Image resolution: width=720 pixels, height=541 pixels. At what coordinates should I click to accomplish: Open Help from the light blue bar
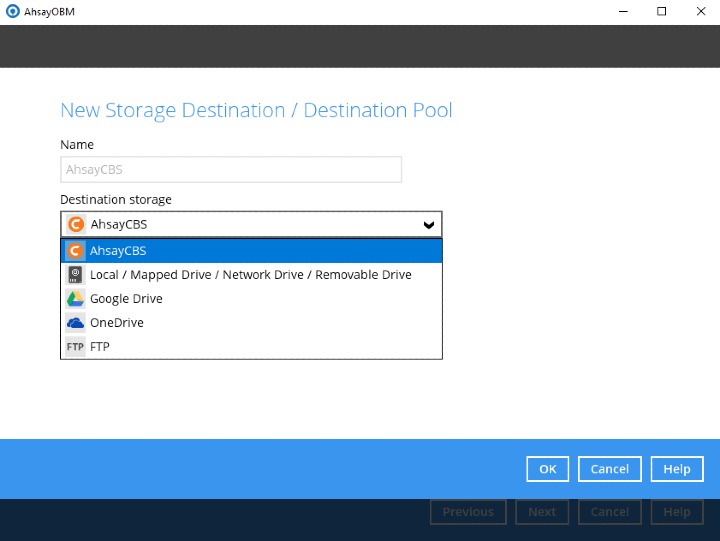click(x=677, y=469)
